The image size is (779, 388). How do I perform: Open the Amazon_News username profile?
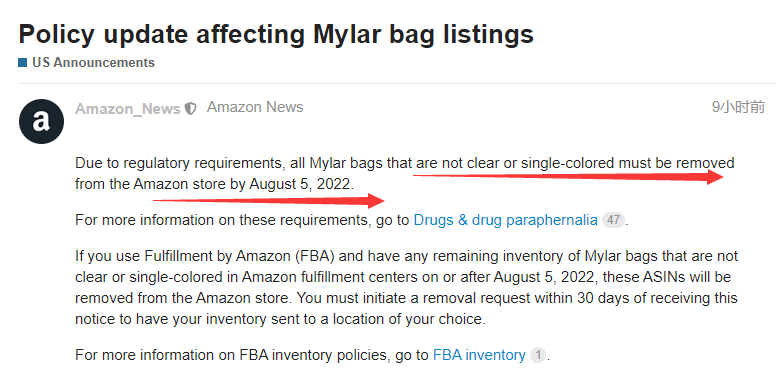[x=128, y=109]
